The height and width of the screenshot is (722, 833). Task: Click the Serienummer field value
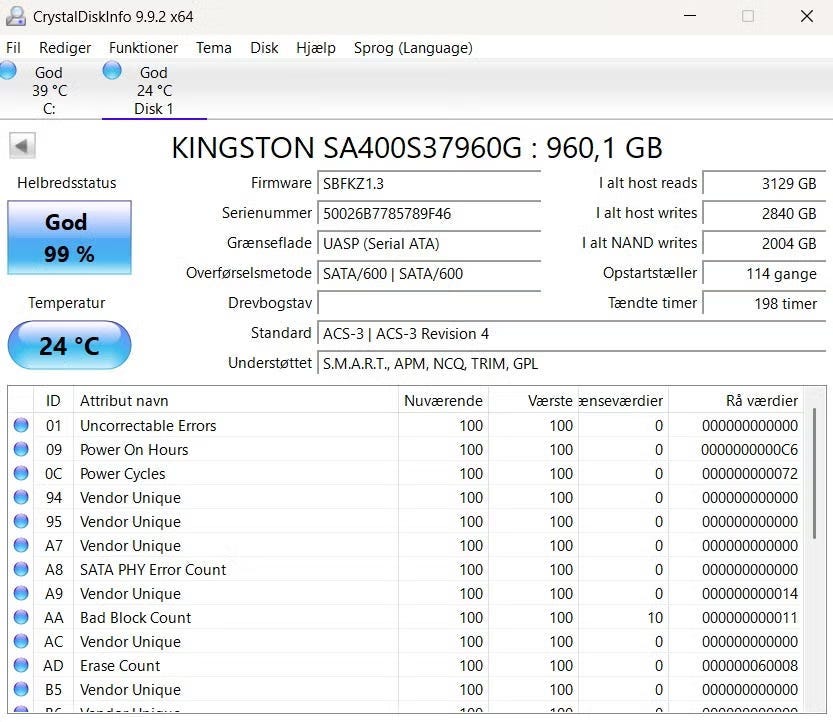tap(429, 214)
